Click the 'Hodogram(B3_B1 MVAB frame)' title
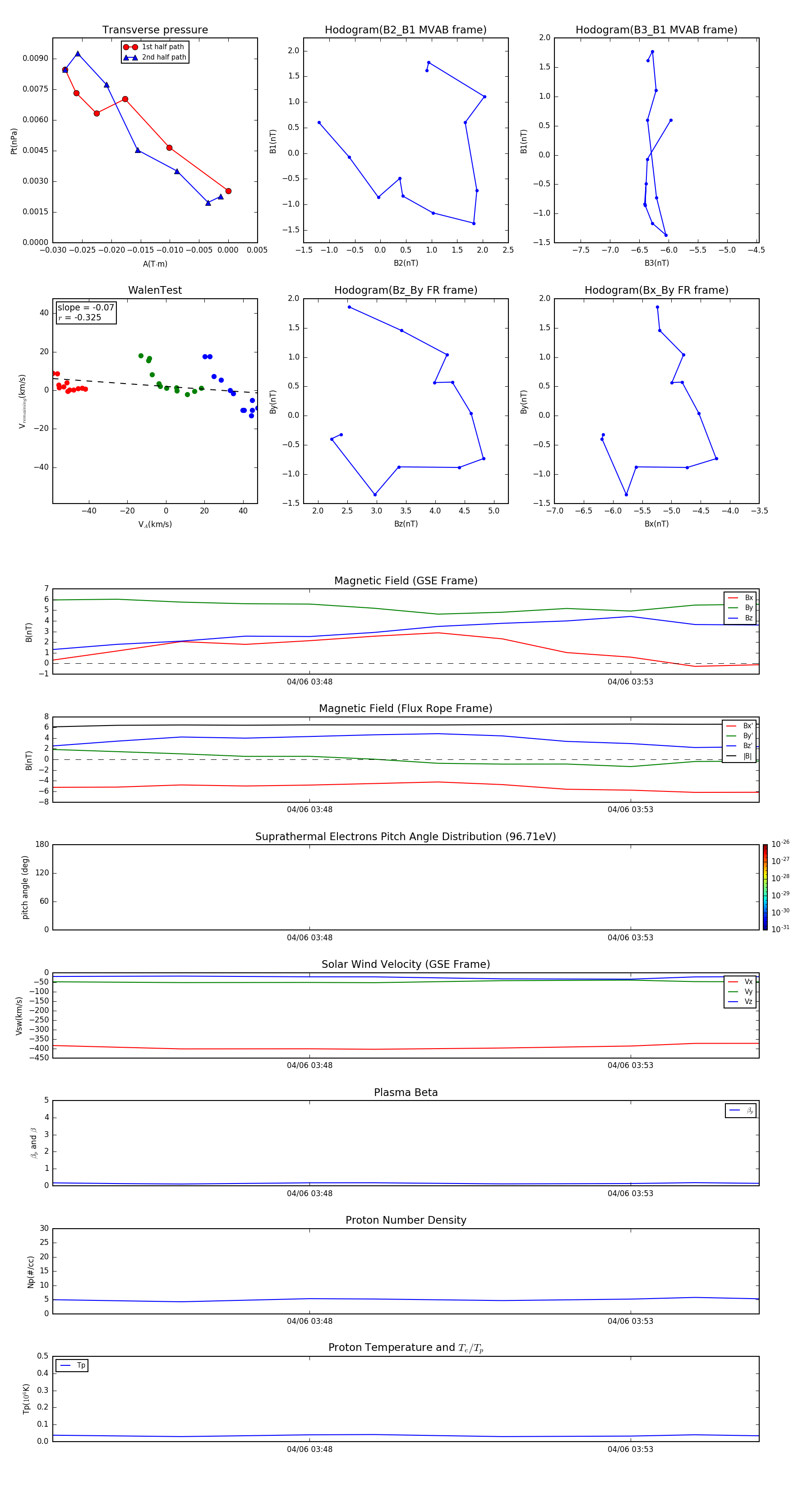Screen dimensions: 812x1489 click(656, 29)
